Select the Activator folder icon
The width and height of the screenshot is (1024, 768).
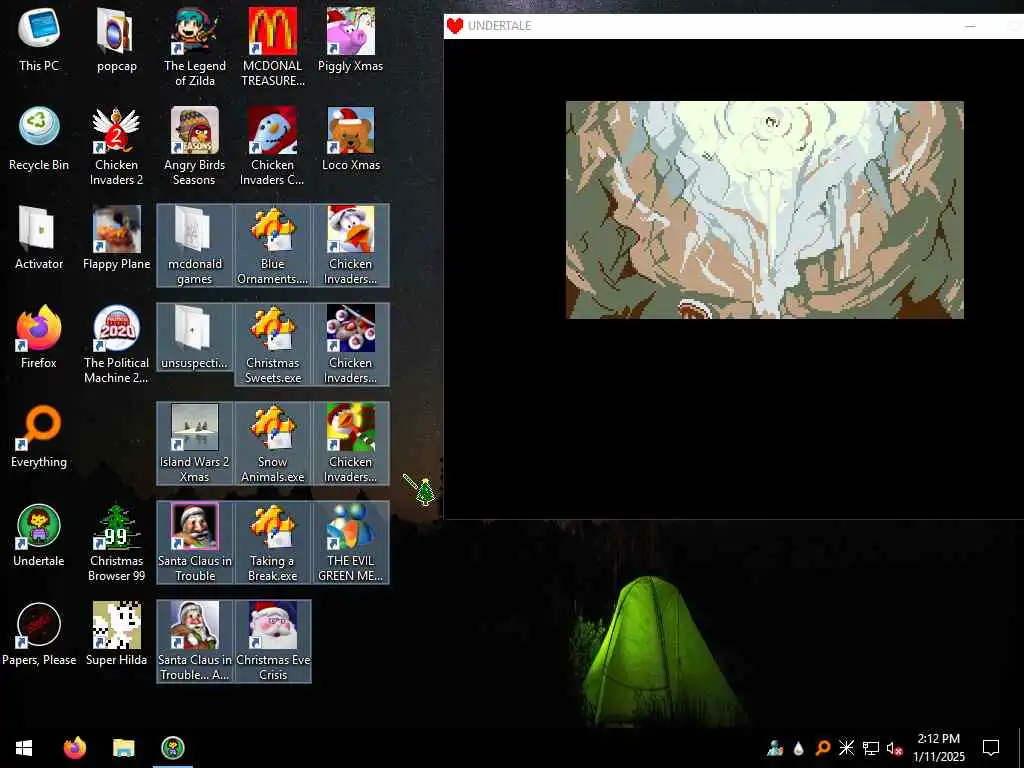[x=39, y=238]
